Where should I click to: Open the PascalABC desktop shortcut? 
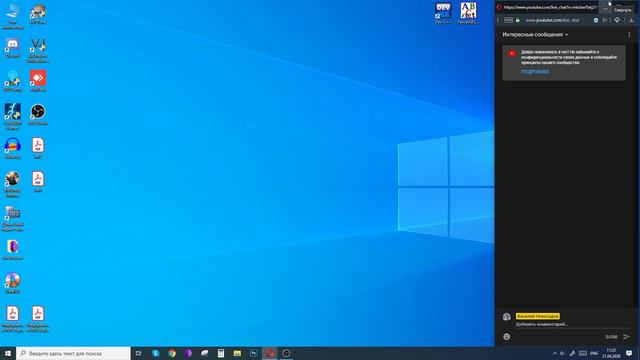[468, 13]
